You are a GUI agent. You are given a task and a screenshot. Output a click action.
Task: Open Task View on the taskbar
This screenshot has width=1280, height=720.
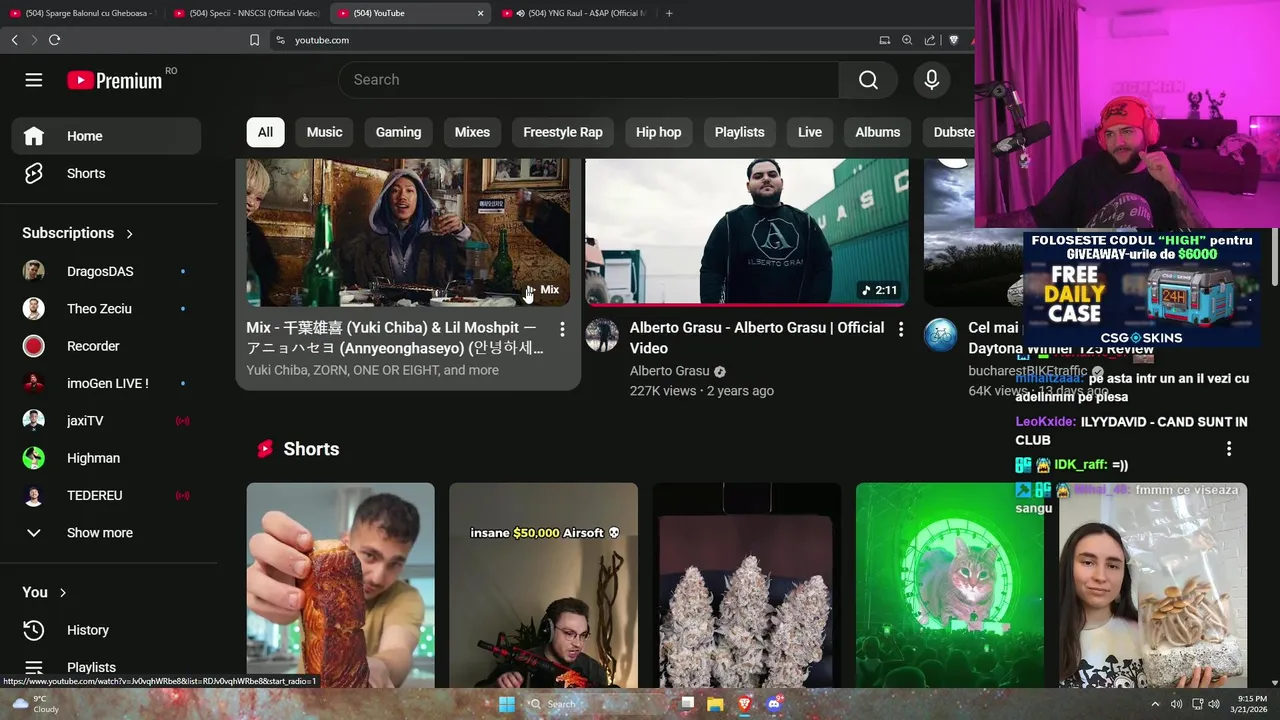[x=687, y=704]
